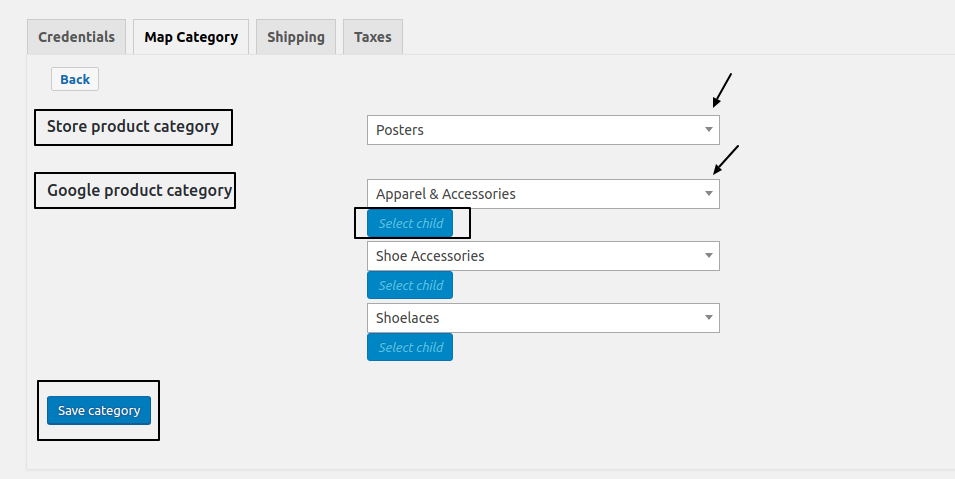The height and width of the screenshot is (479, 955).
Task: Open the Credentials tab
Action: 77,37
